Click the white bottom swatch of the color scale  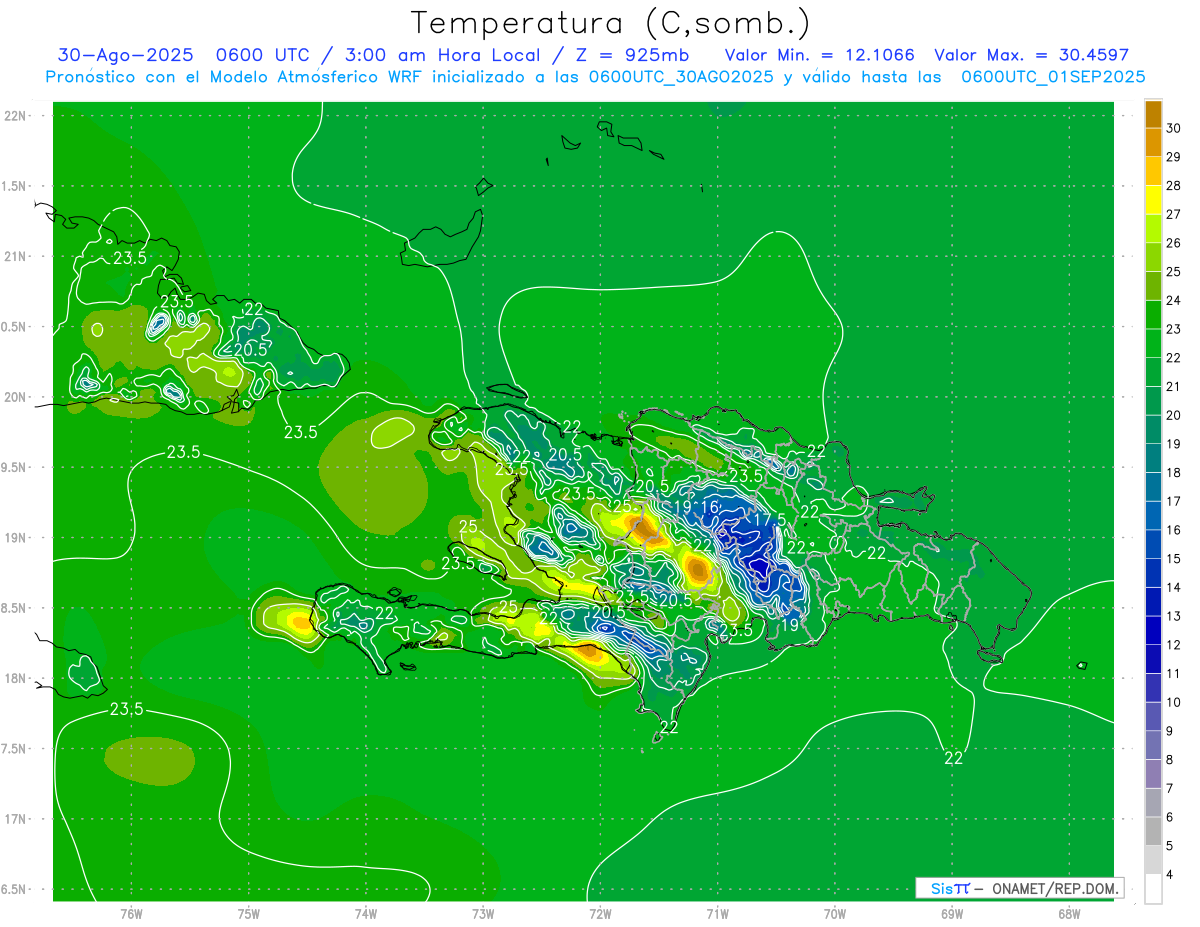[1153, 889]
